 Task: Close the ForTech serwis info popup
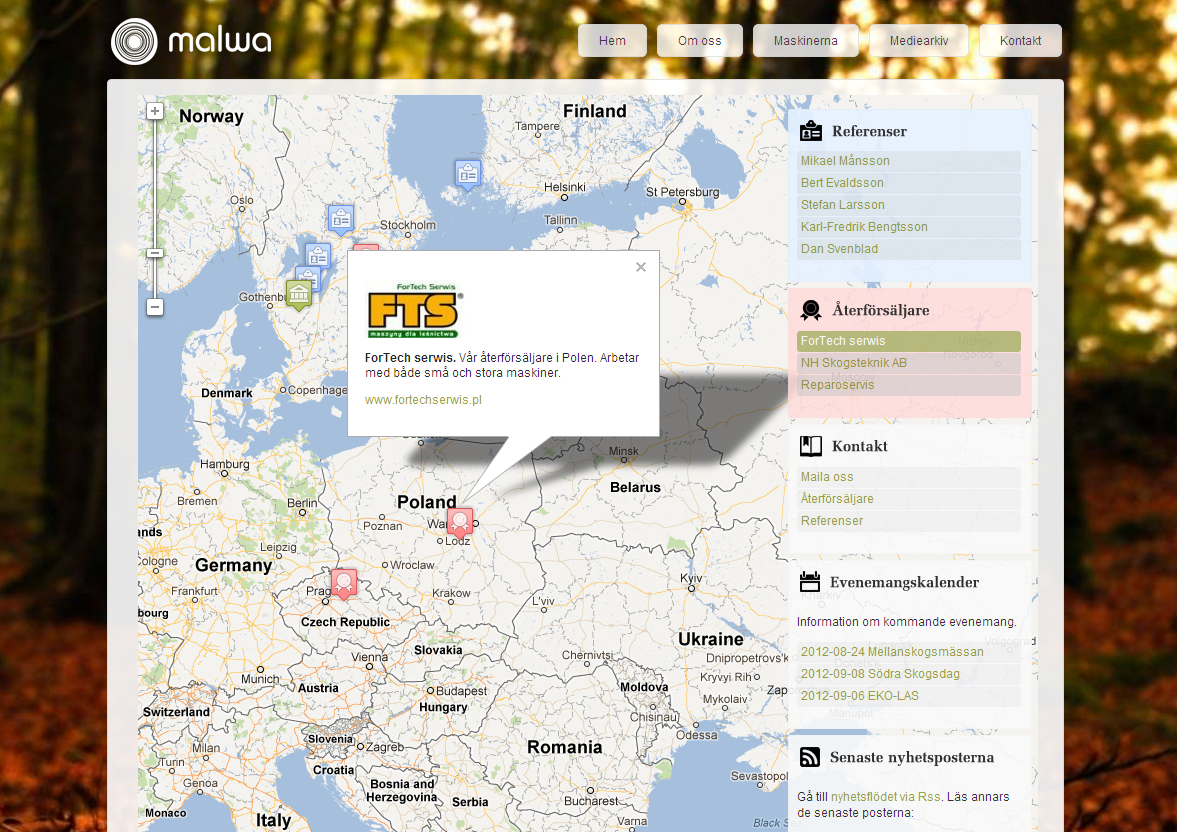[x=641, y=267]
